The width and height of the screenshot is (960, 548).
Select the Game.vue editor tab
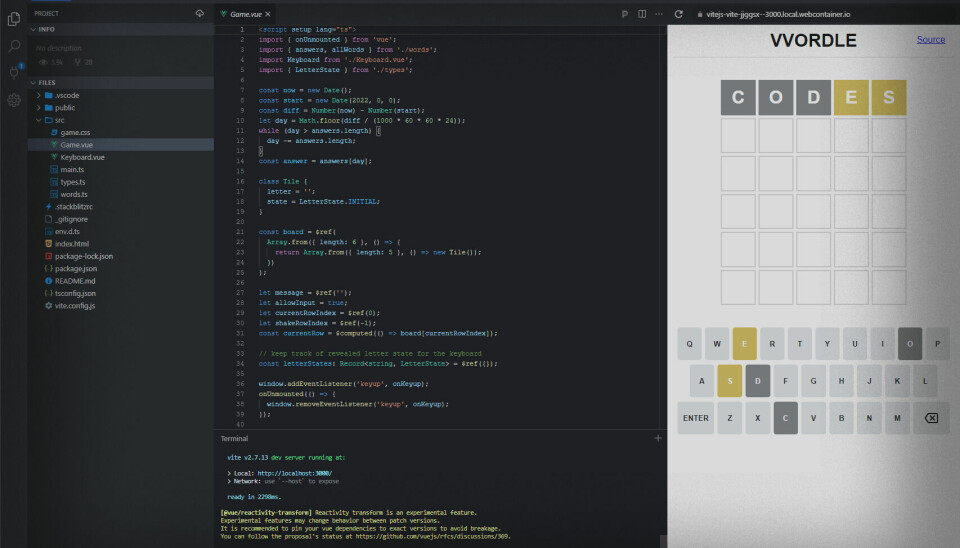coord(245,14)
